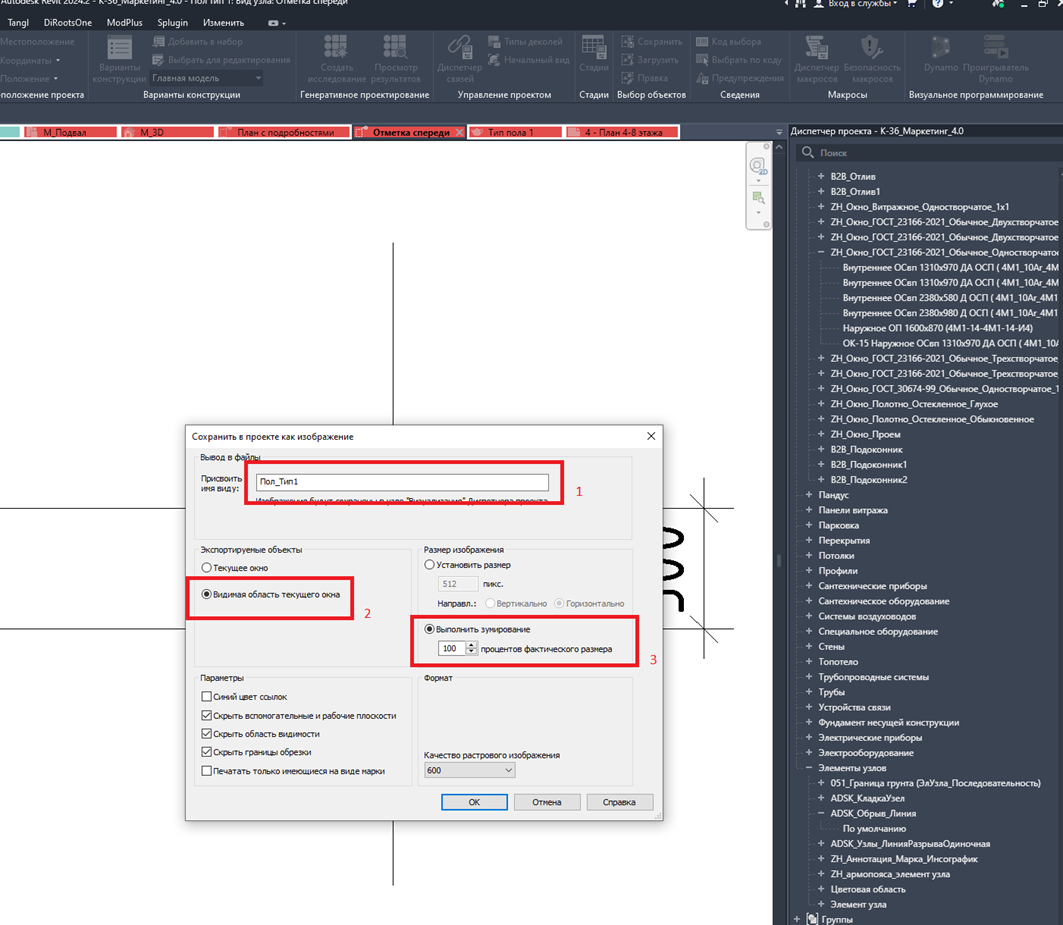The height and width of the screenshot is (925, 1063).
Task: Click Правка selection icon
Action: point(628,78)
